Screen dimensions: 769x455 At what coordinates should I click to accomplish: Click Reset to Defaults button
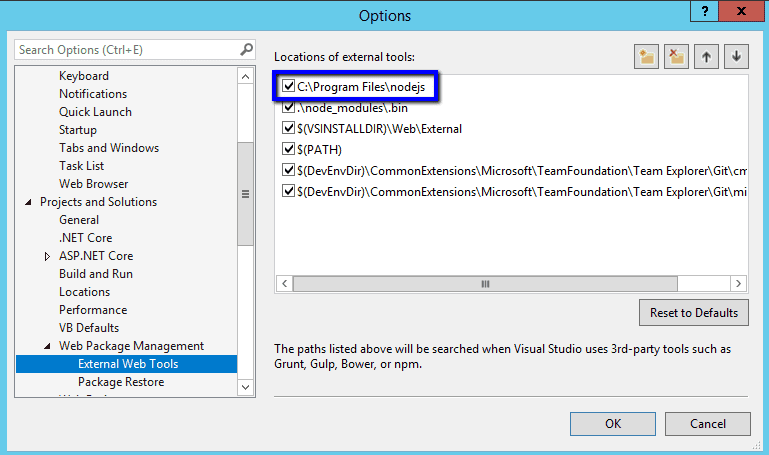pyautogui.click(x=693, y=312)
